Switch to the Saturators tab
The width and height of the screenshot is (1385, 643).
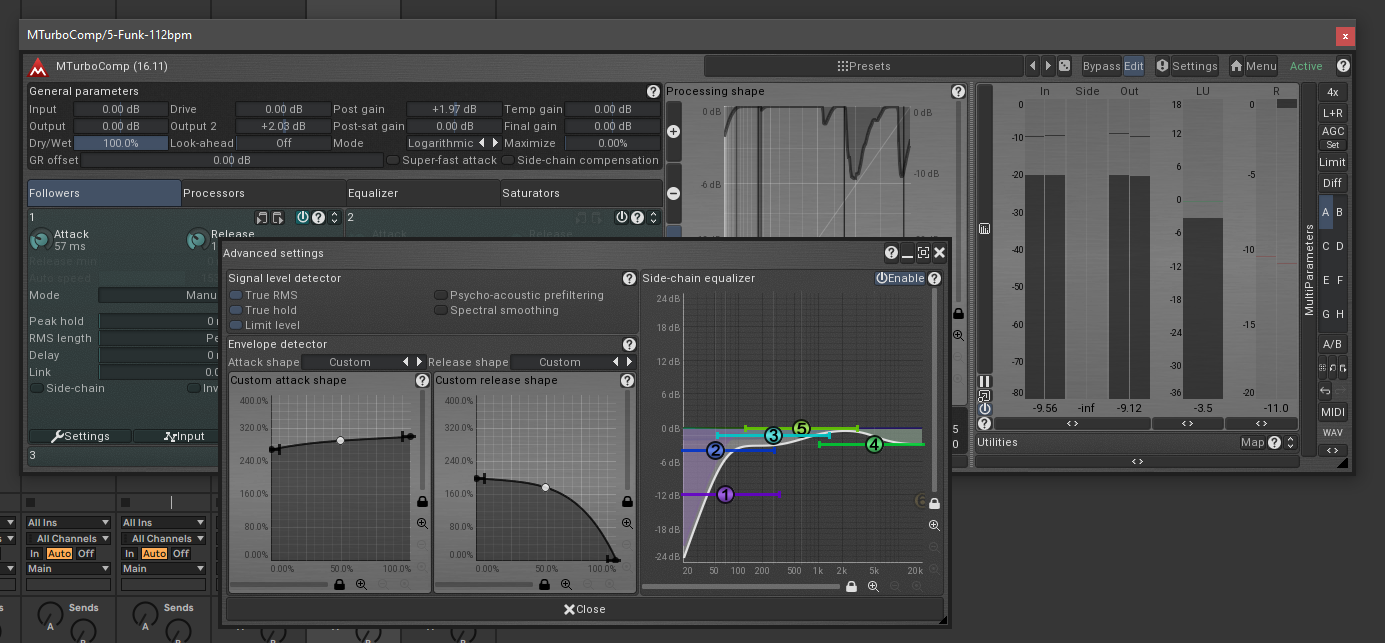[x=580, y=193]
